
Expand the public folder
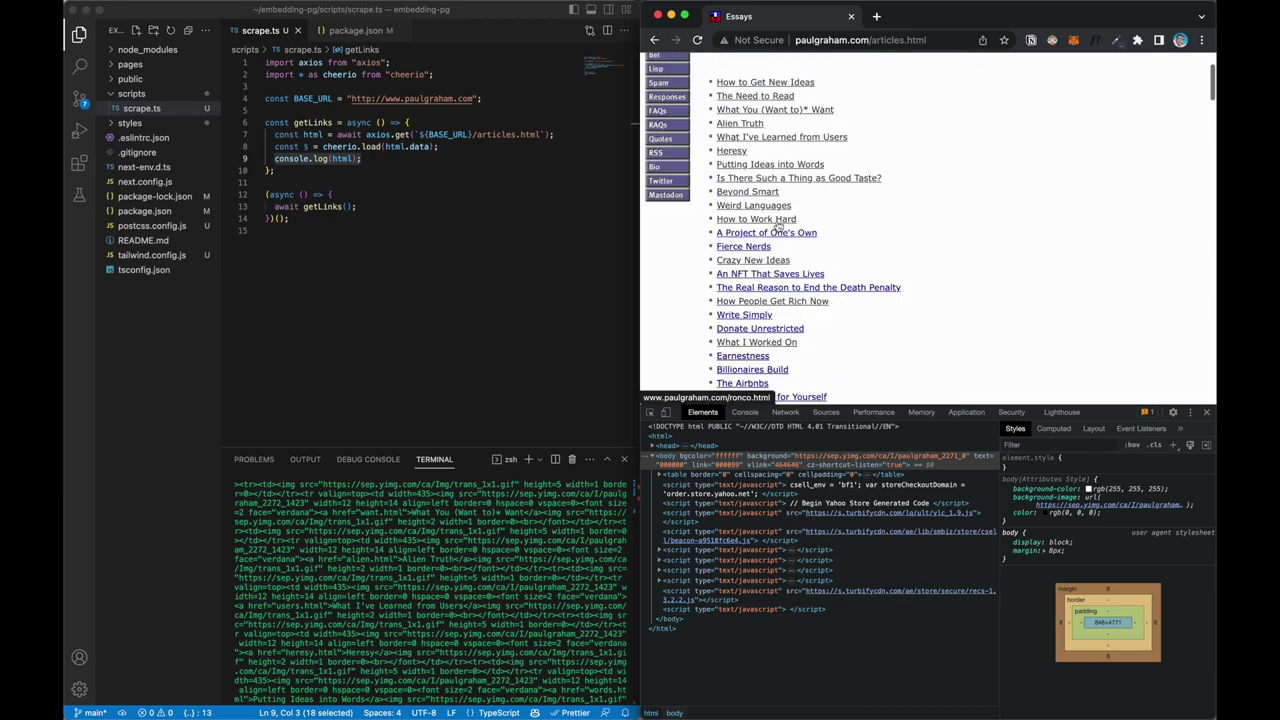(130, 79)
